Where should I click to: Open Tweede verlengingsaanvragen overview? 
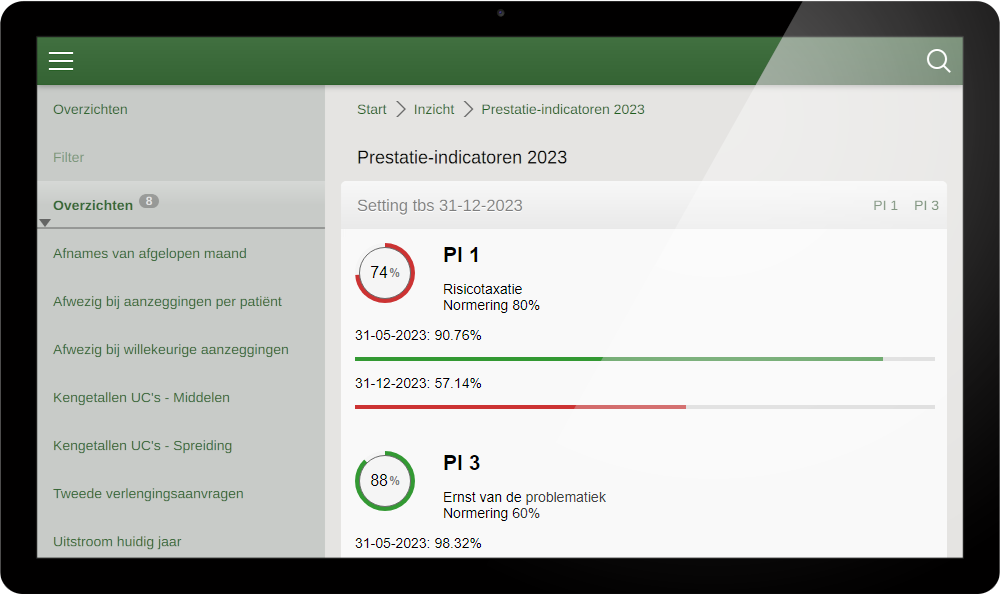[x=148, y=493]
